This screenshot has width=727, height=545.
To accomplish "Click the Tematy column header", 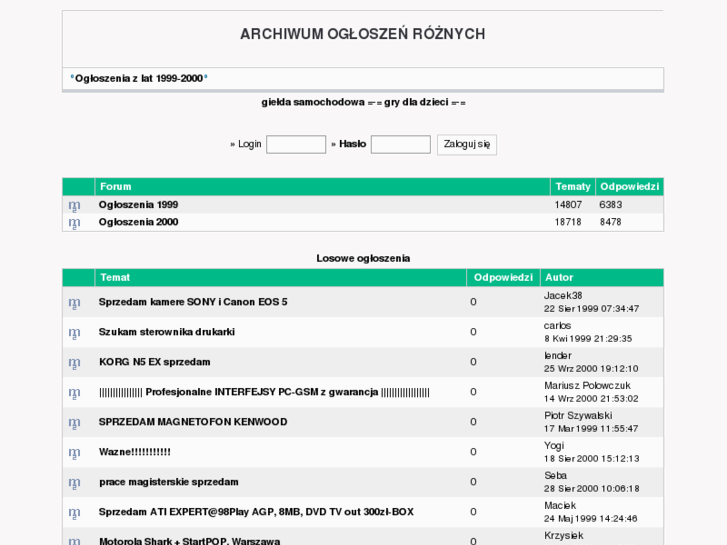I will [x=573, y=186].
